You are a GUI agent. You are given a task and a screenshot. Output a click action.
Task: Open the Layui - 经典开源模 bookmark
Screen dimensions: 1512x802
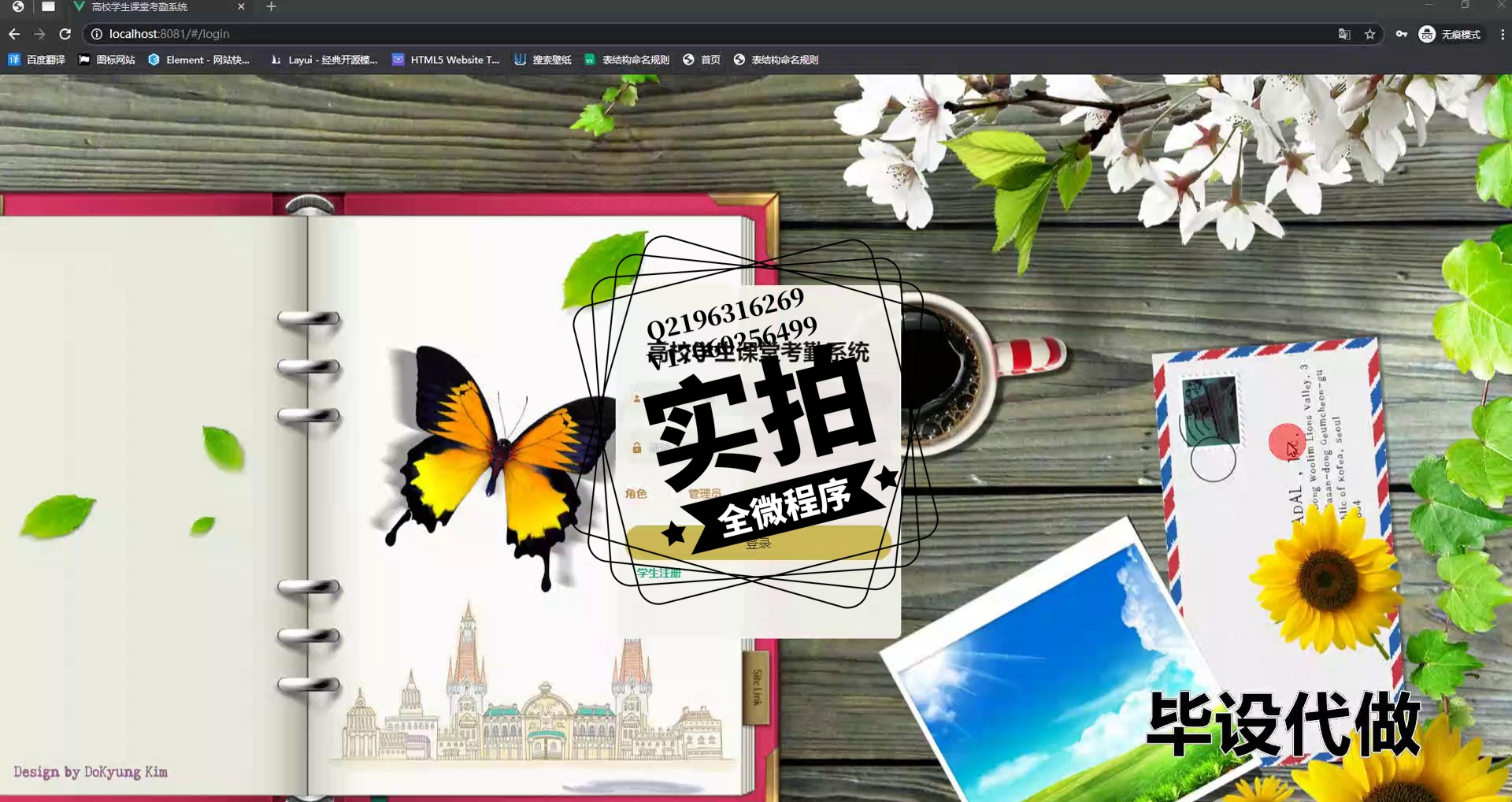click(324, 60)
